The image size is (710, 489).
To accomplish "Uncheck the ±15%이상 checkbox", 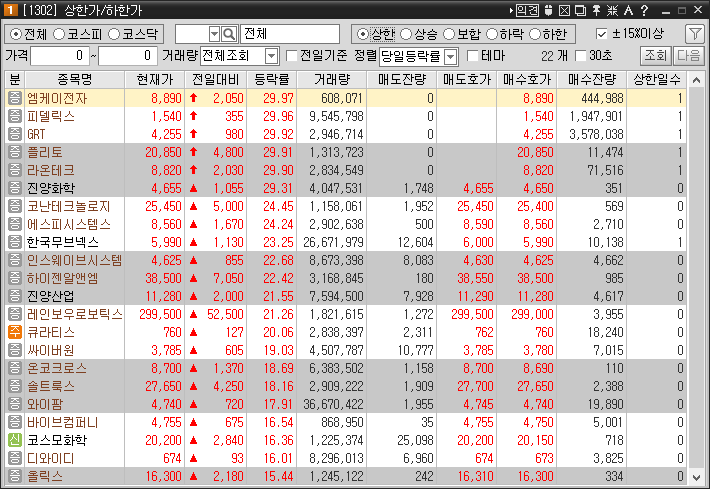I will point(601,34).
